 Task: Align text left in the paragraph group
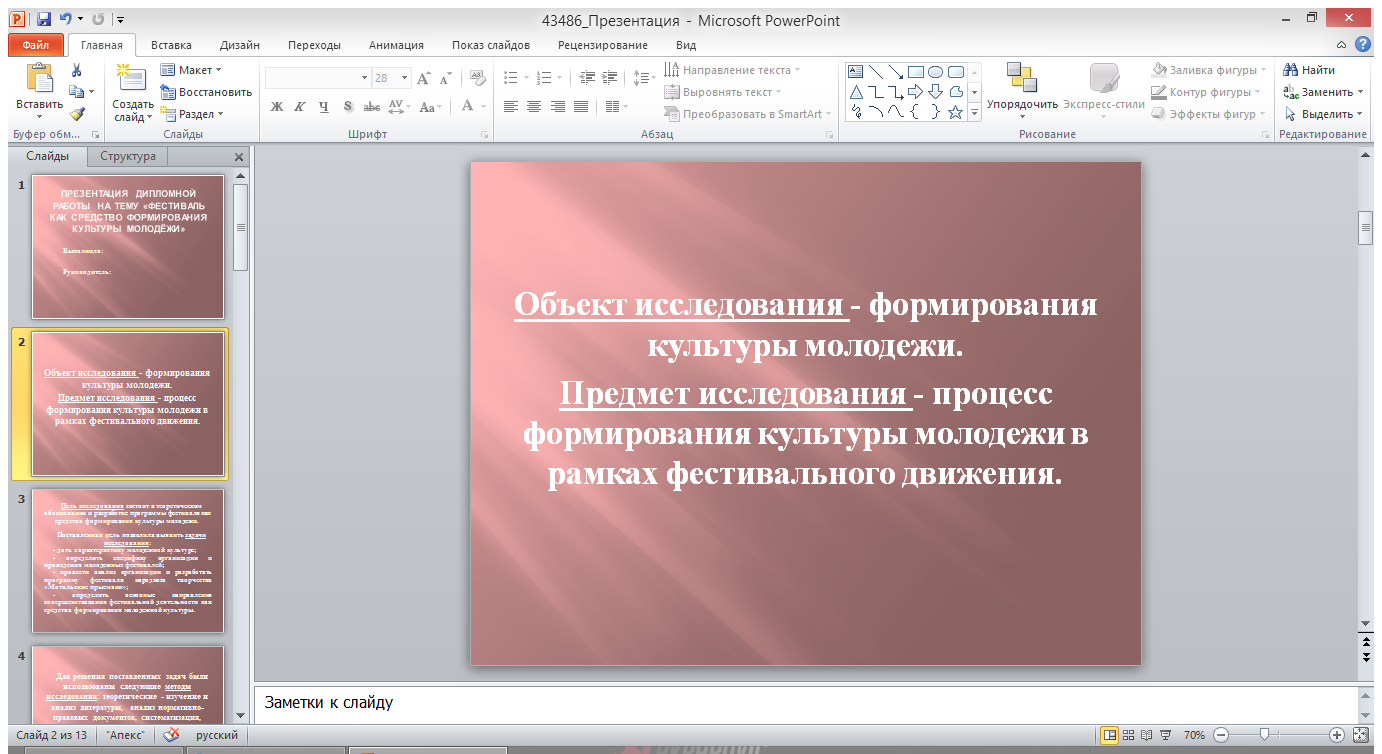[511, 107]
